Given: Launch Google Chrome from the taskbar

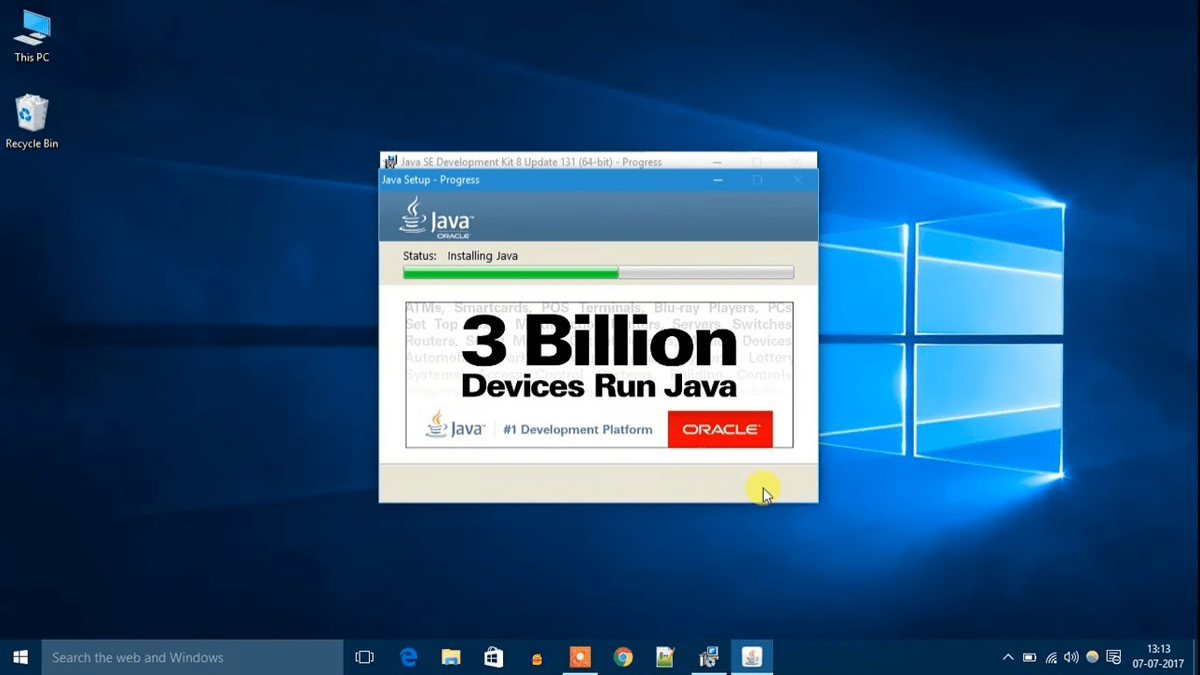Looking at the screenshot, I should pyautogui.click(x=623, y=657).
